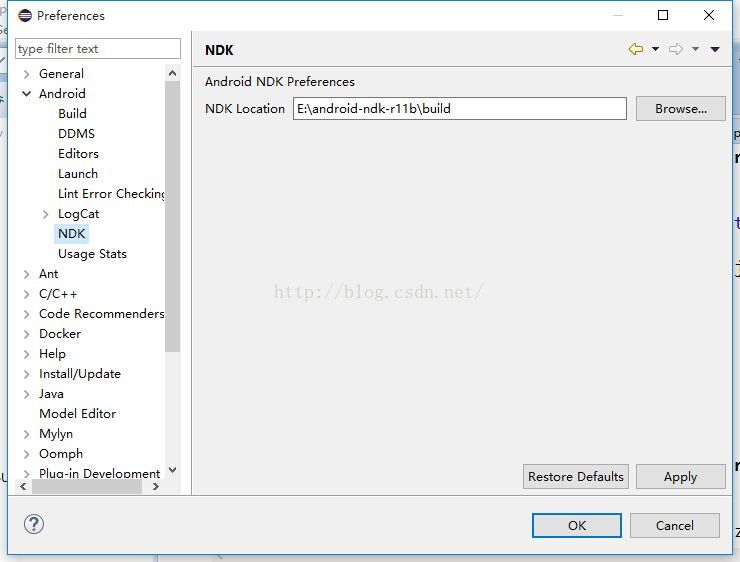This screenshot has width=740, height=562.
Task: Click Browse... for NDK location
Action: (x=681, y=109)
